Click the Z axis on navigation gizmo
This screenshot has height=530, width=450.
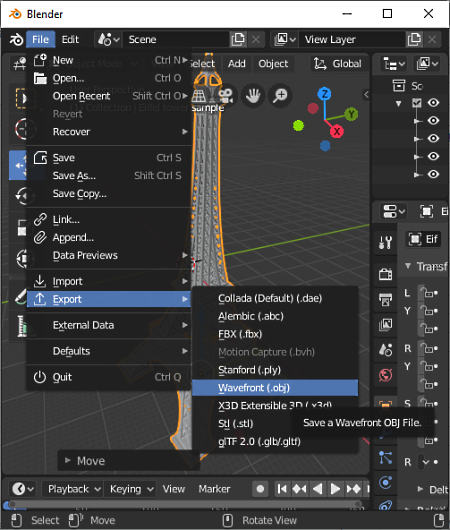(325, 94)
